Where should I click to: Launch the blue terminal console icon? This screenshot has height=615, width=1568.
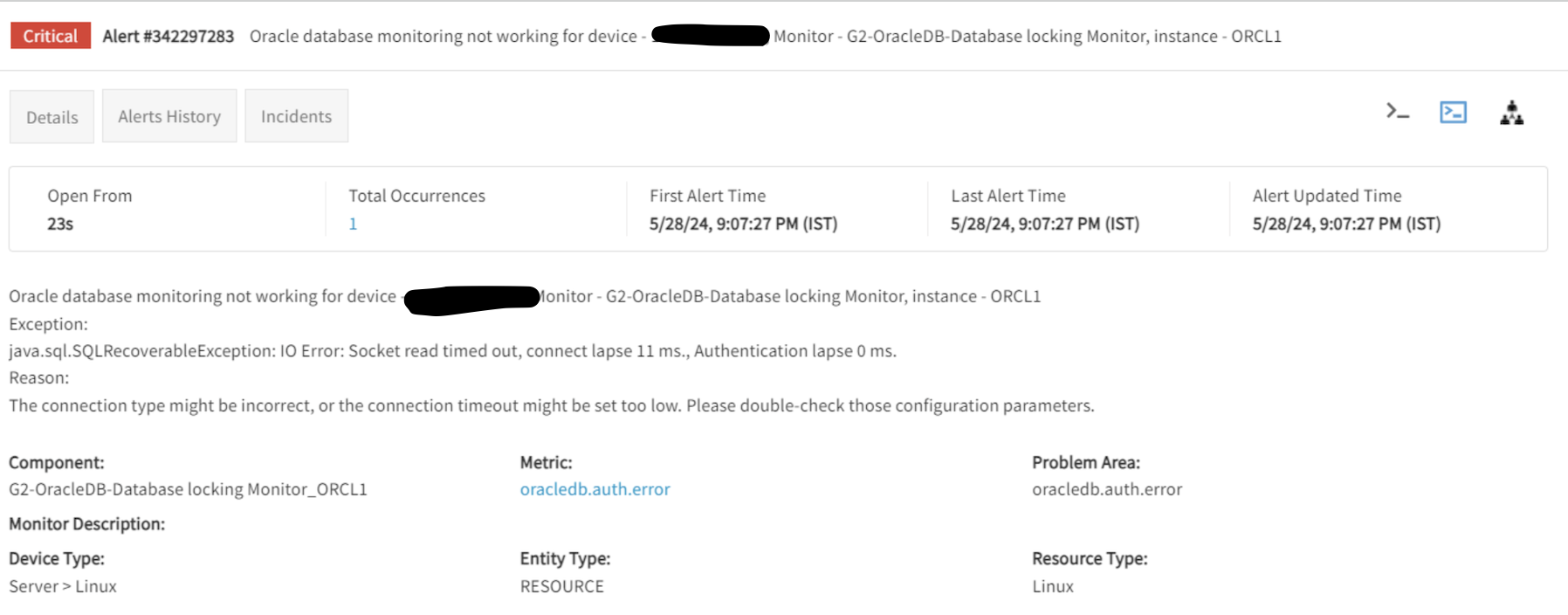click(x=1453, y=112)
